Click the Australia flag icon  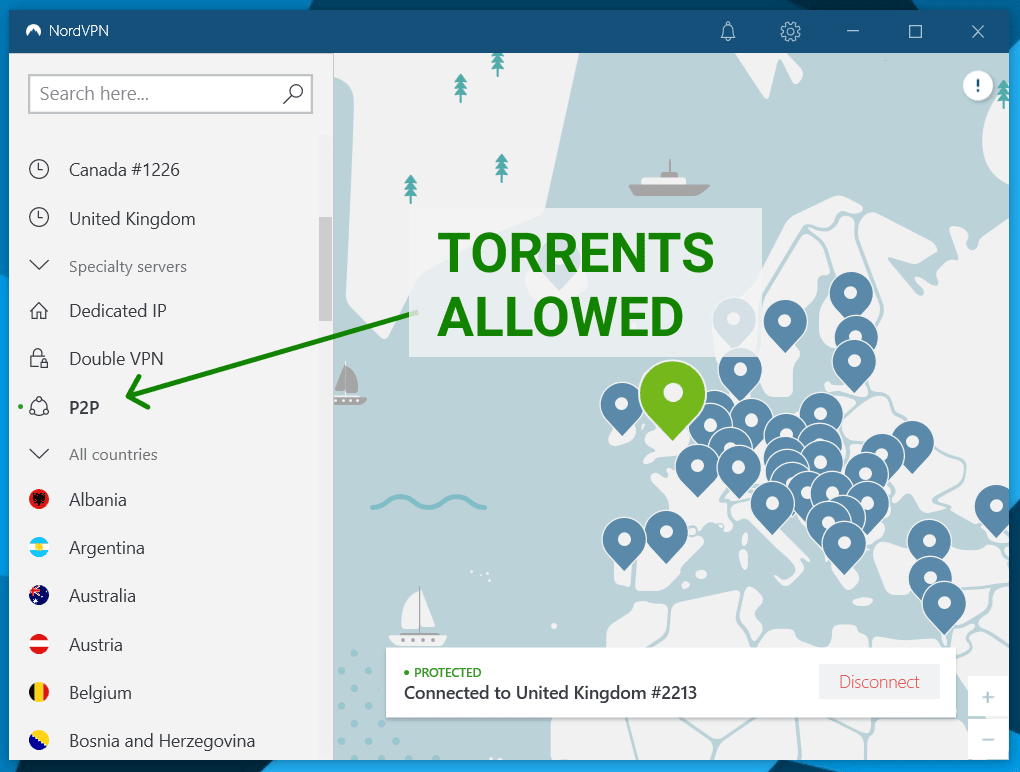(39, 596)
